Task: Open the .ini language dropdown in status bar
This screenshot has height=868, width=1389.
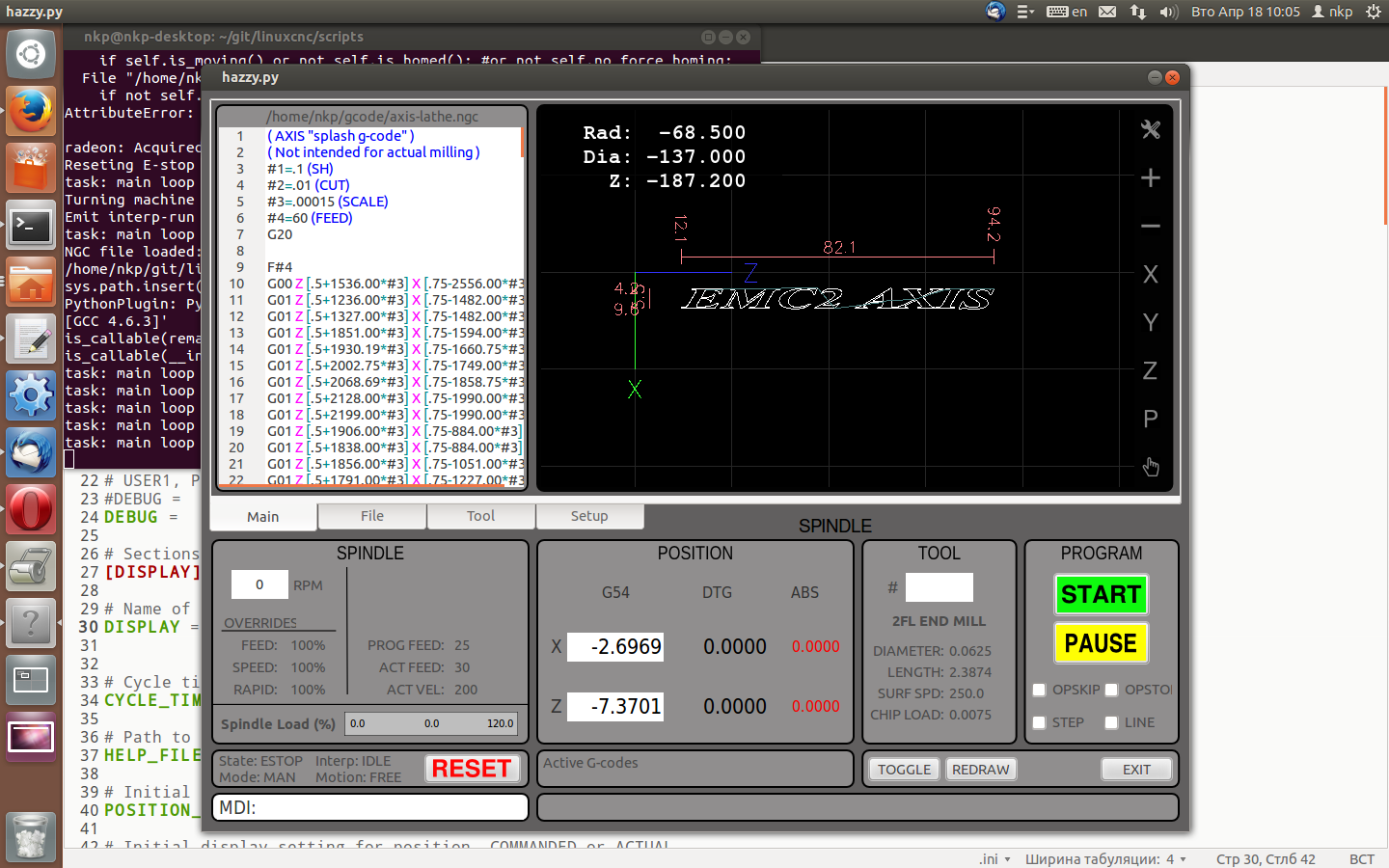Action: [x=994, y=859]
